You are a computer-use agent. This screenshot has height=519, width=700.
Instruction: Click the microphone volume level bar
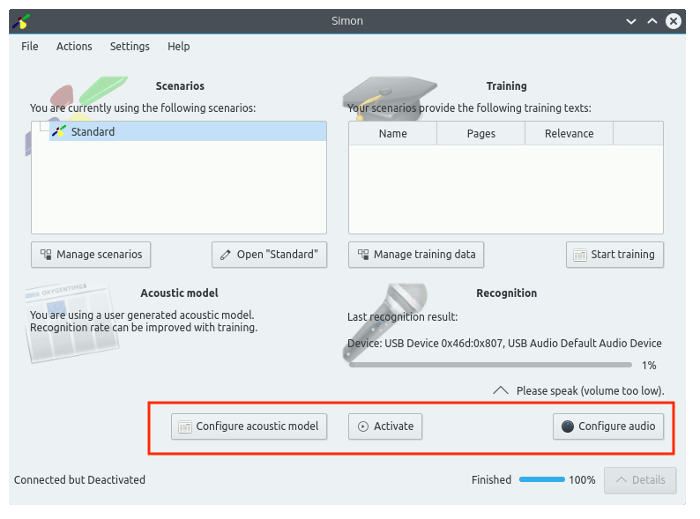490,365
